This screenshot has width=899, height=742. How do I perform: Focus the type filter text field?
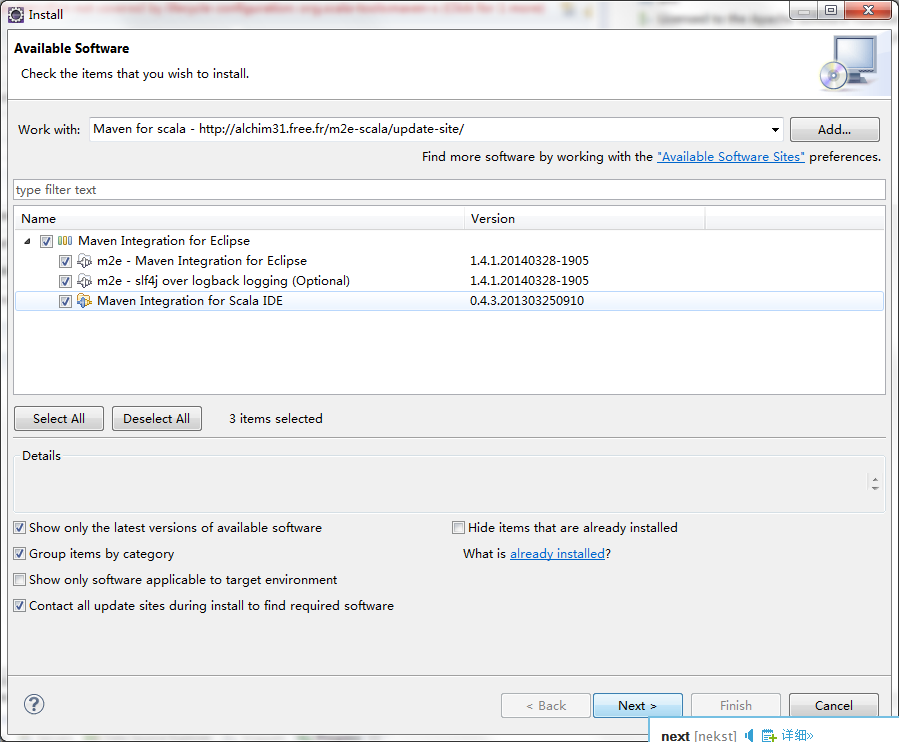pos(449,190)
